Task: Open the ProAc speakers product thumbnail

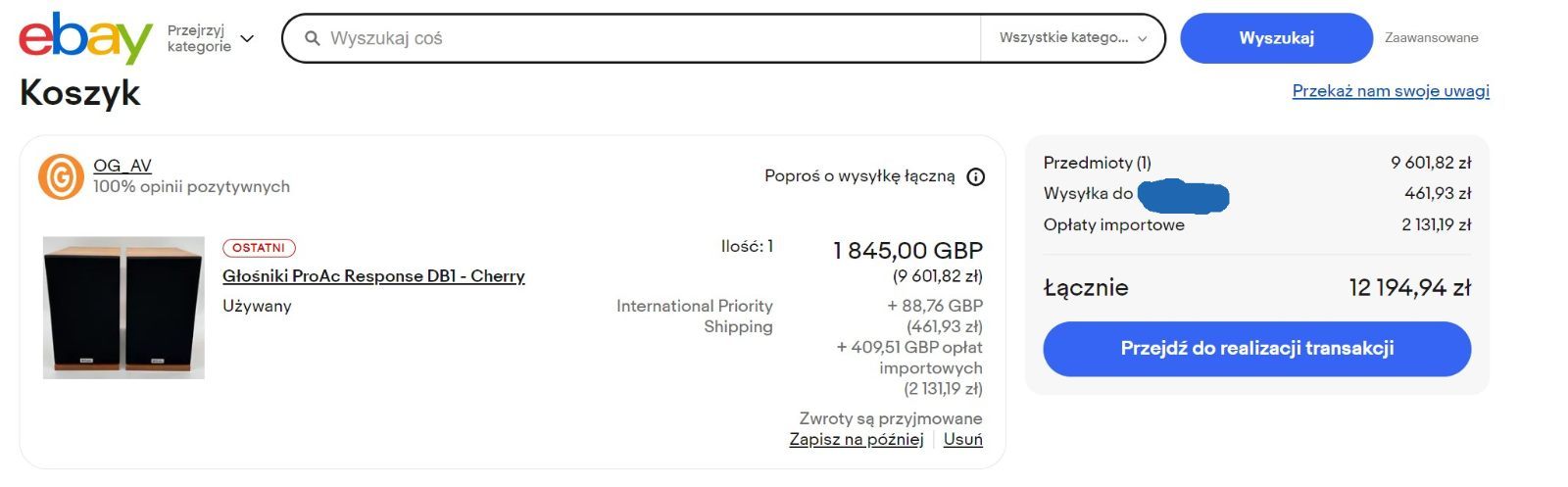Action: tap(123, 308)
